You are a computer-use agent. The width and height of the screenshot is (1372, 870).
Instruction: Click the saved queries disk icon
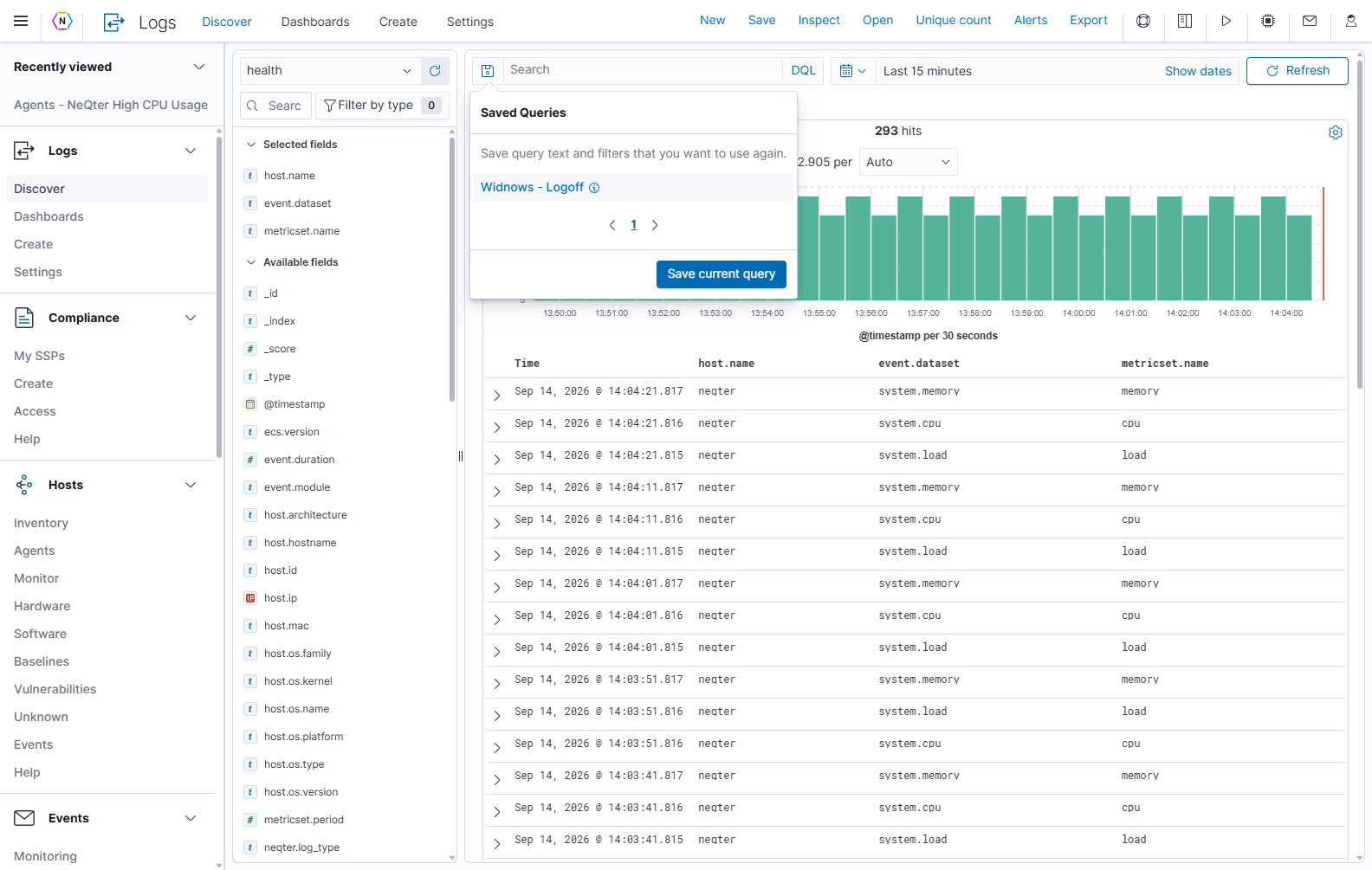pos(488,71)
